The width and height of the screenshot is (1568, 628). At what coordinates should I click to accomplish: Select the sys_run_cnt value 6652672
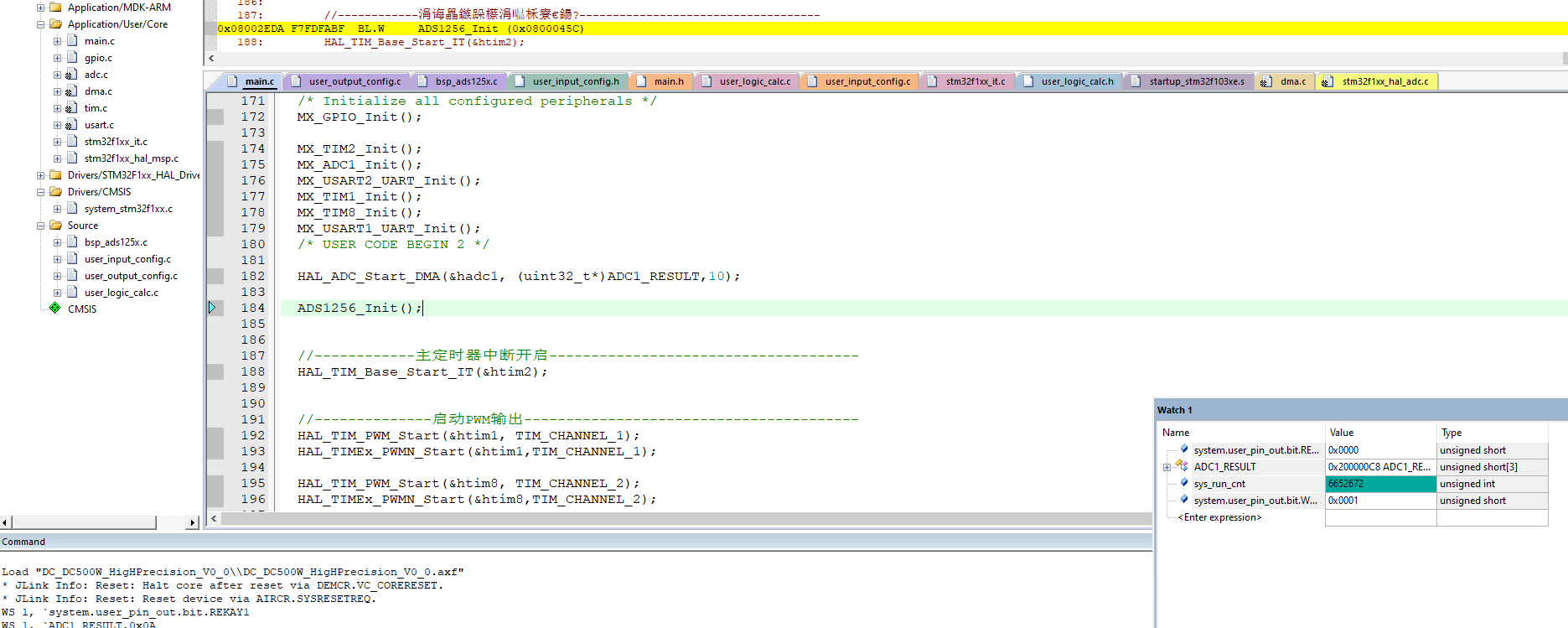pos(1380,484)
